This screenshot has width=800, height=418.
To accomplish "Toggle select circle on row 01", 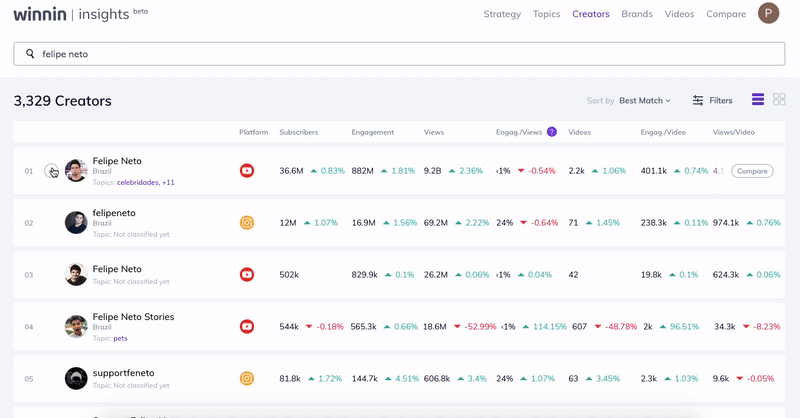I will coord(51,170).
